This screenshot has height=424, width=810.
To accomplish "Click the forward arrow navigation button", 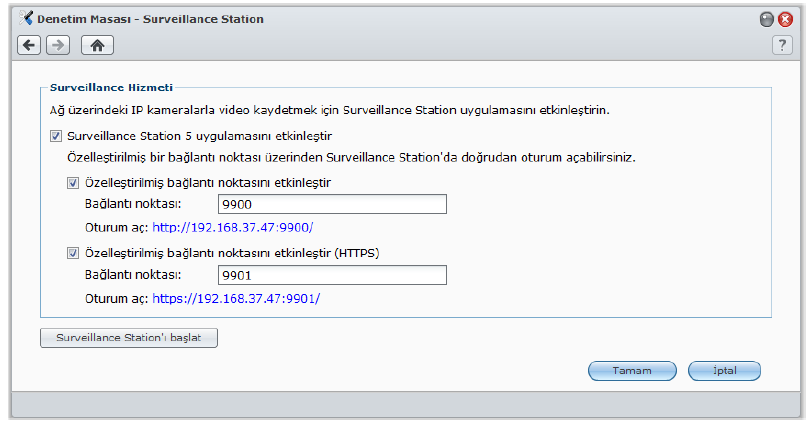I will (58, 45).
